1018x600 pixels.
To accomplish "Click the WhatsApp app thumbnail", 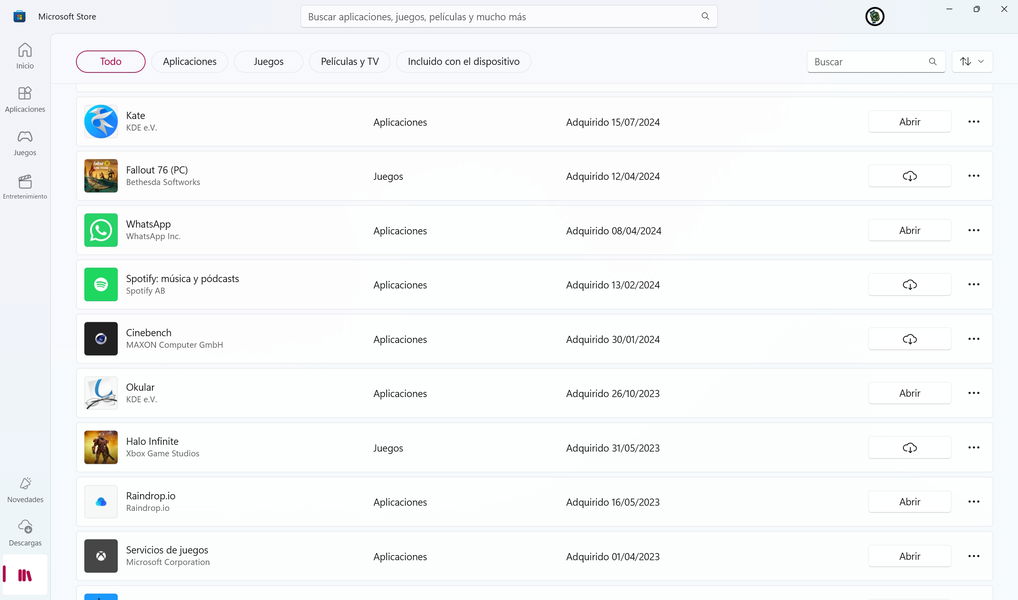I will click(x=101, y=231).
